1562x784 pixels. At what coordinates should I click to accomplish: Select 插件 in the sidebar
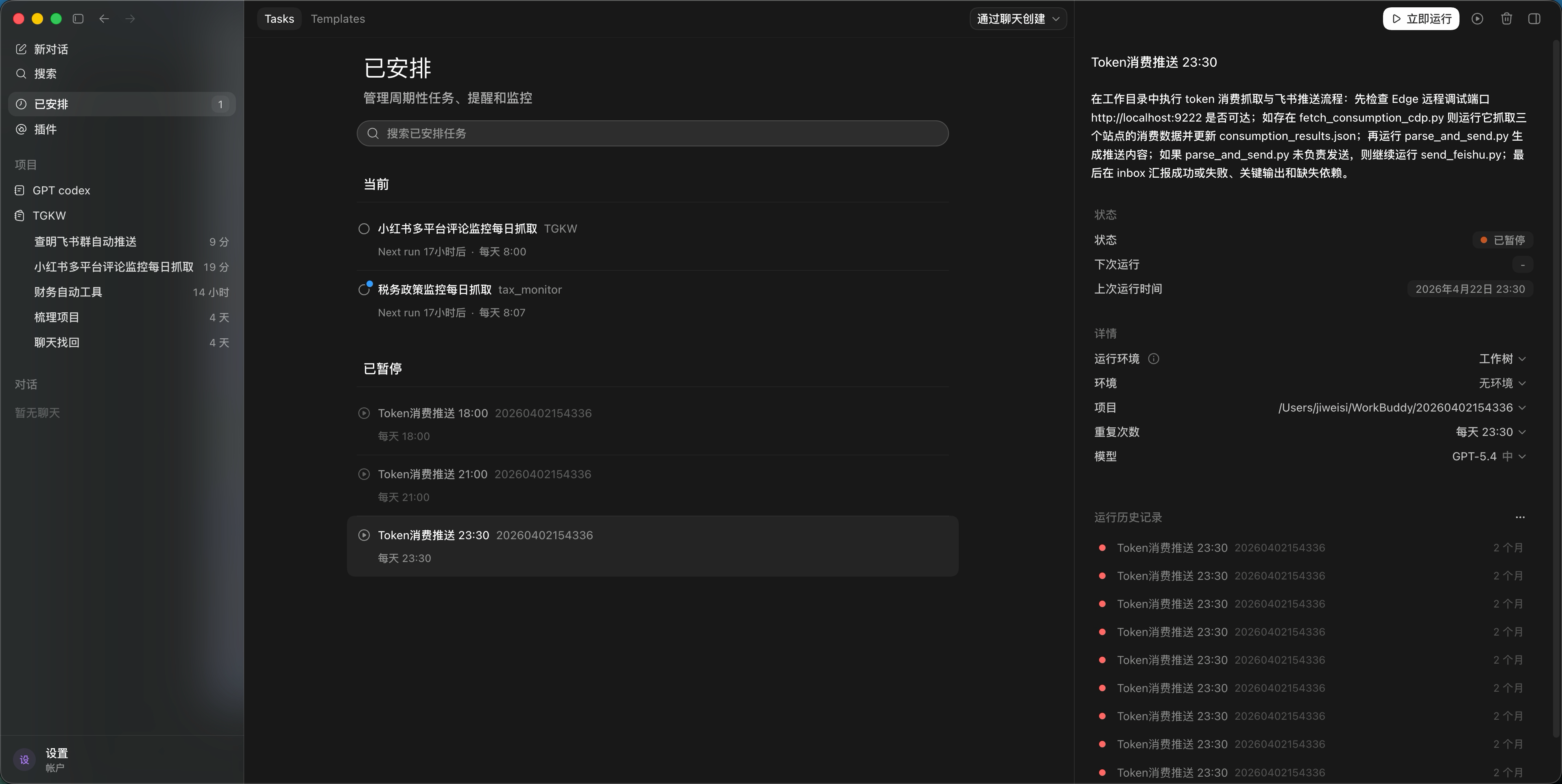point(122,129)
